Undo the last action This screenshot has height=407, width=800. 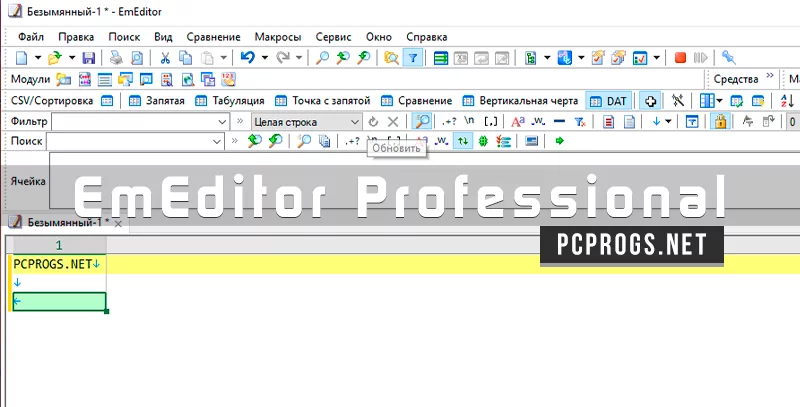pos(247,58)
